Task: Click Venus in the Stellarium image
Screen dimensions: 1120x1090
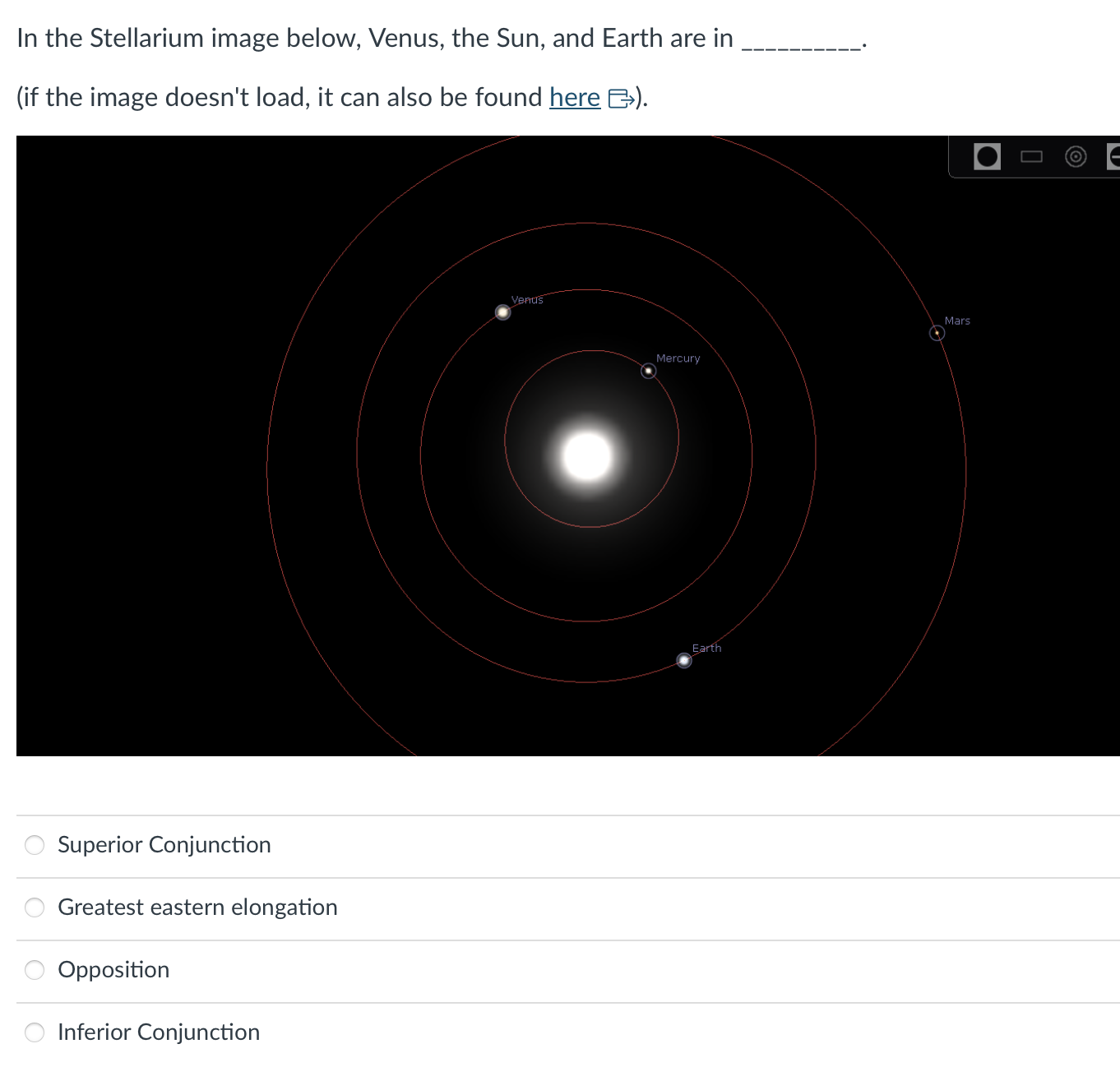Action: coord(503,312)
